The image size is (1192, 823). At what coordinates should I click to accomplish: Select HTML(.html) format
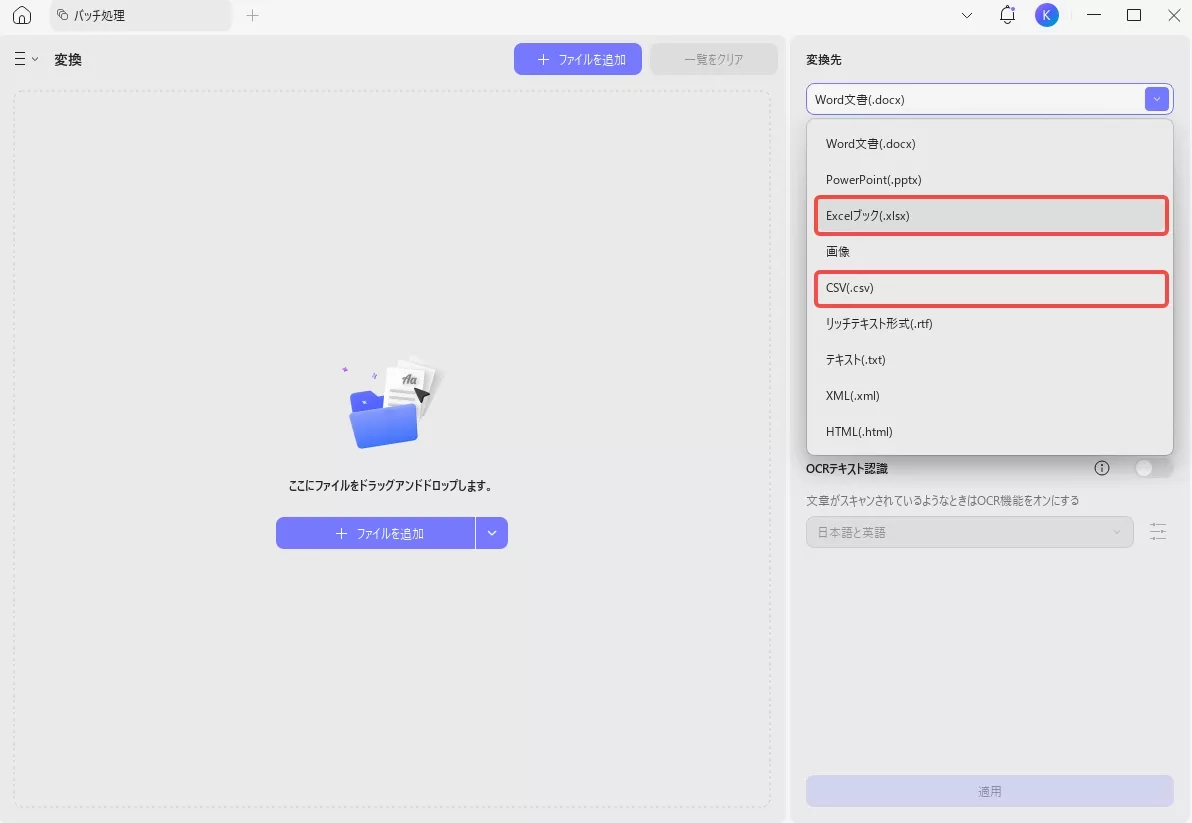click(x=990, y=432)
